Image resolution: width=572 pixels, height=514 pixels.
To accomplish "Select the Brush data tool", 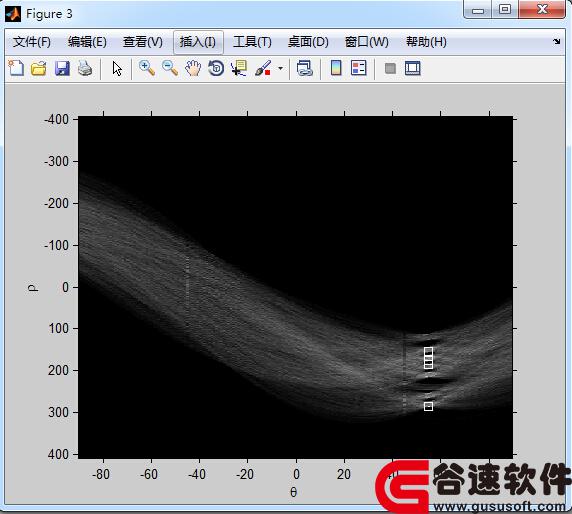I will [x=263, y=68].
